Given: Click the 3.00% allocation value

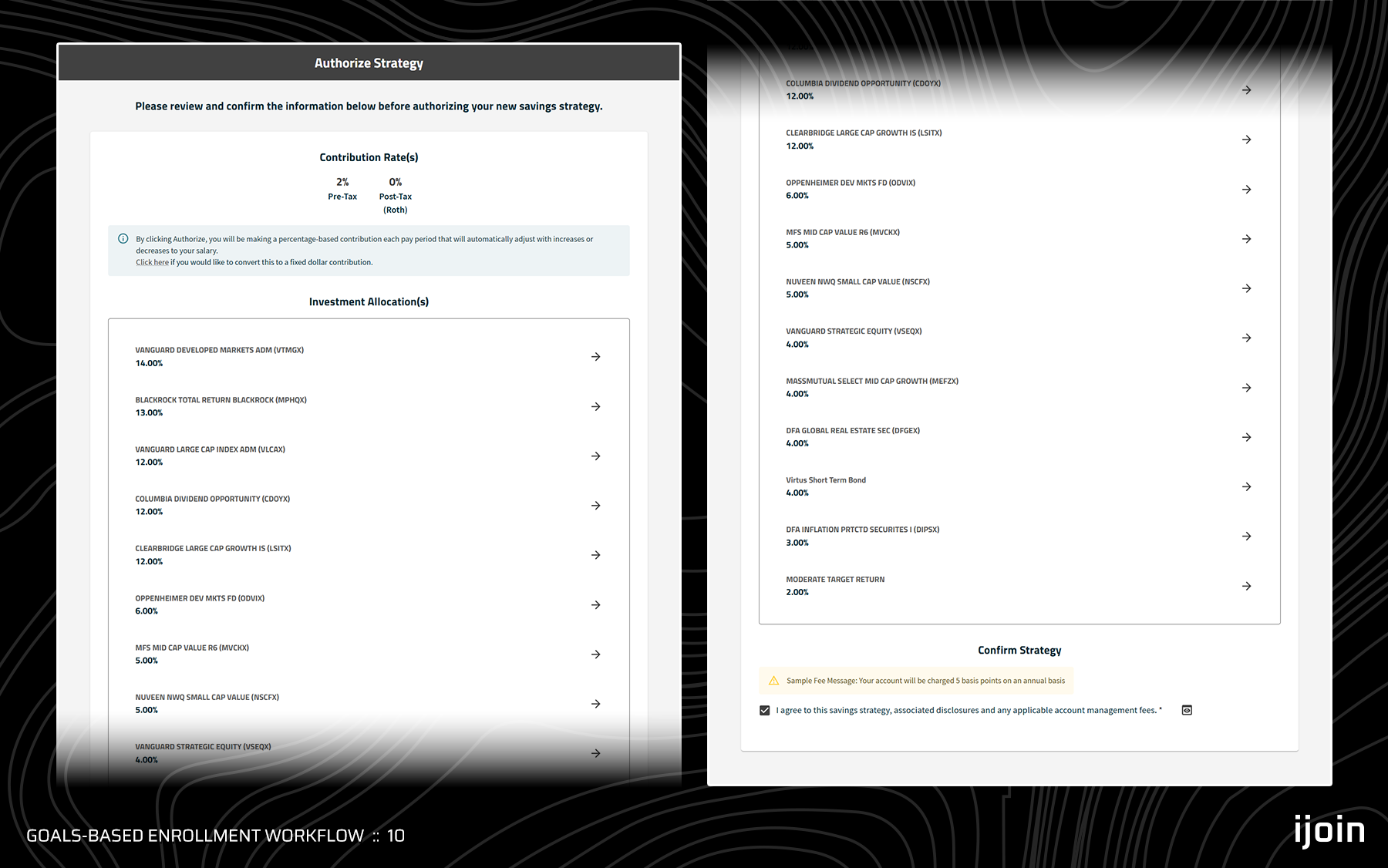Looking at the screenshot, I should 797,543.
